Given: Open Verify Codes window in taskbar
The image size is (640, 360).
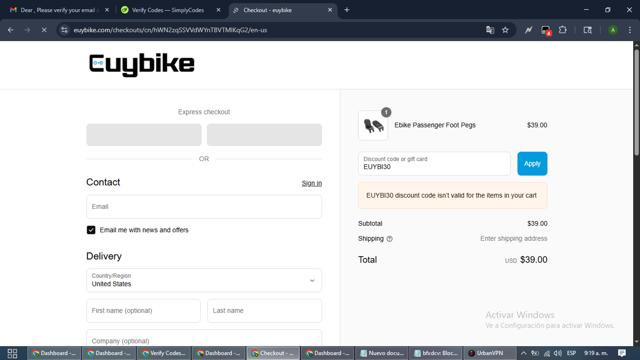Looking at the screenshot, I should pos(163,353).
